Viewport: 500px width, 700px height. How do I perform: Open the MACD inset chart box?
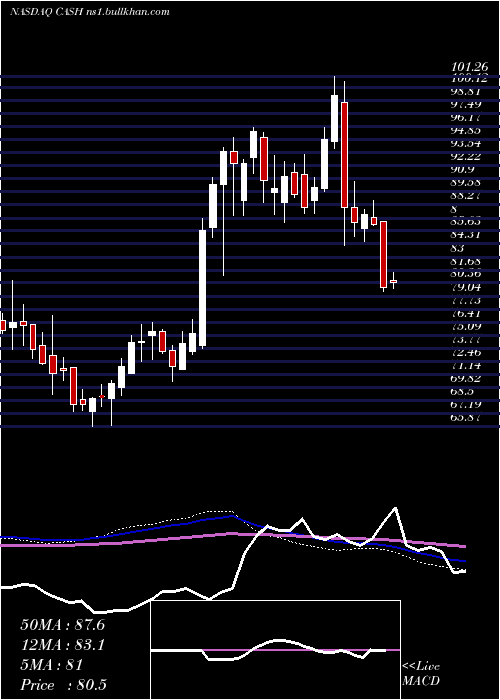pyautogui.click(x=275, y=650)
